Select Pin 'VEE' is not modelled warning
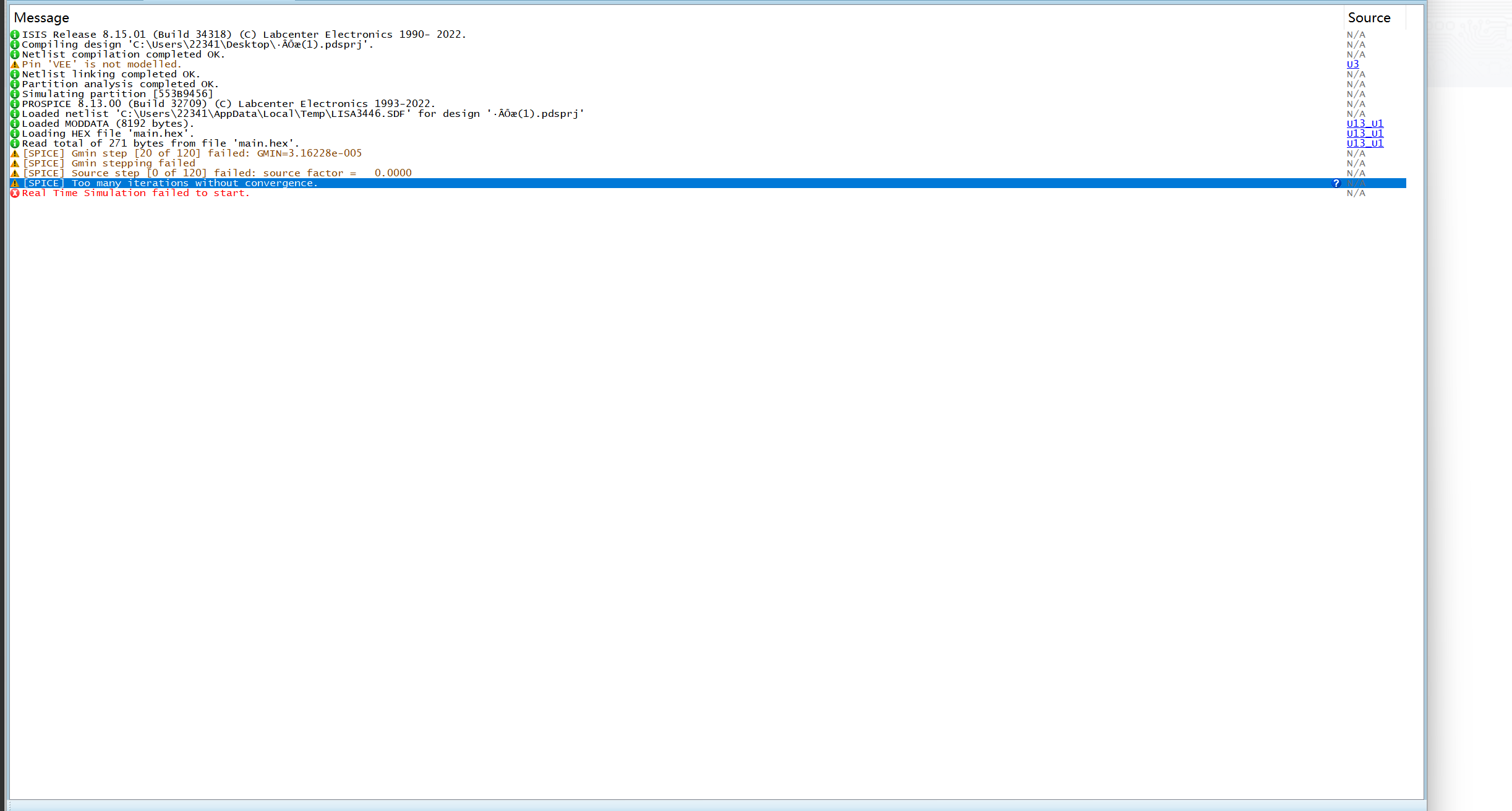 (x=102, y=64)
